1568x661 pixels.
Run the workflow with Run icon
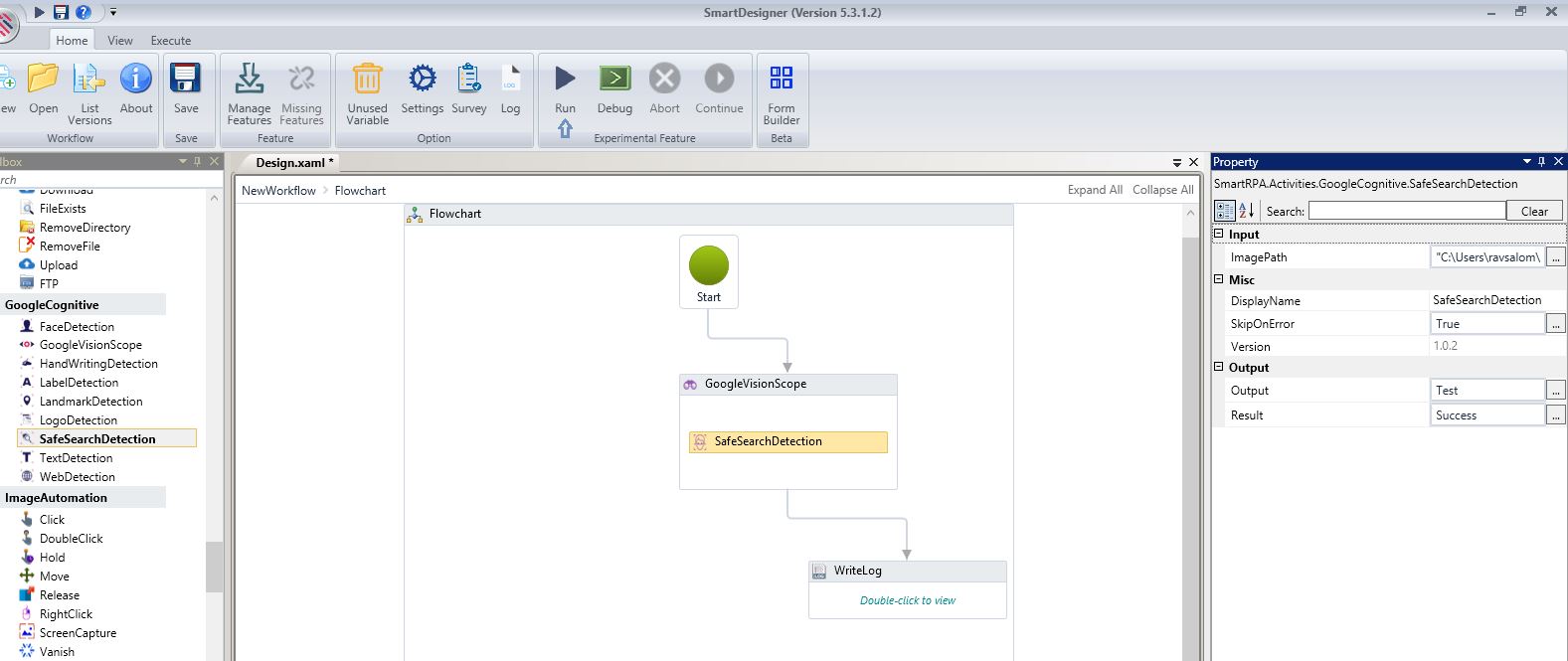[x=565, y=80]
